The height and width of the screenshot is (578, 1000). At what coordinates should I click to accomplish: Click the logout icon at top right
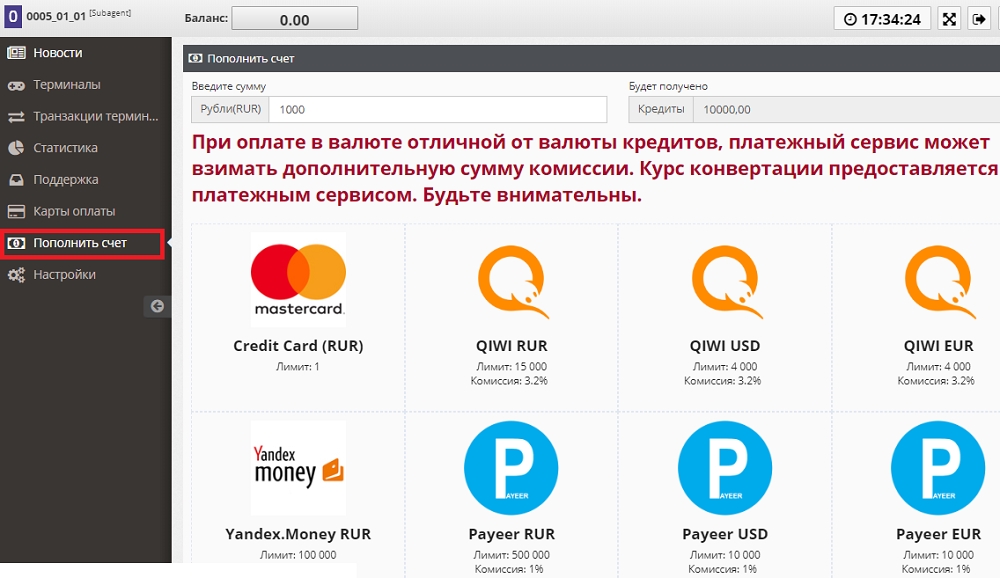coord(979,19)
